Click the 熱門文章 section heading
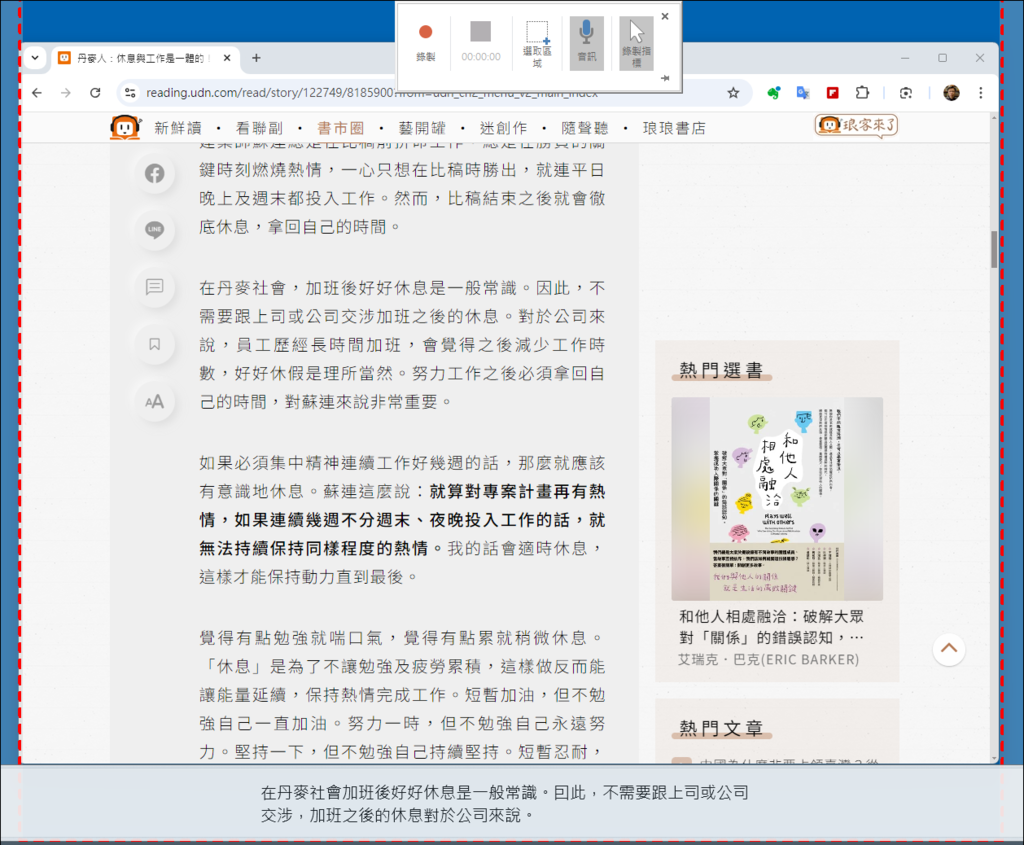The height and width of the screenshot is (845, 1024). (x=721, y=728)
